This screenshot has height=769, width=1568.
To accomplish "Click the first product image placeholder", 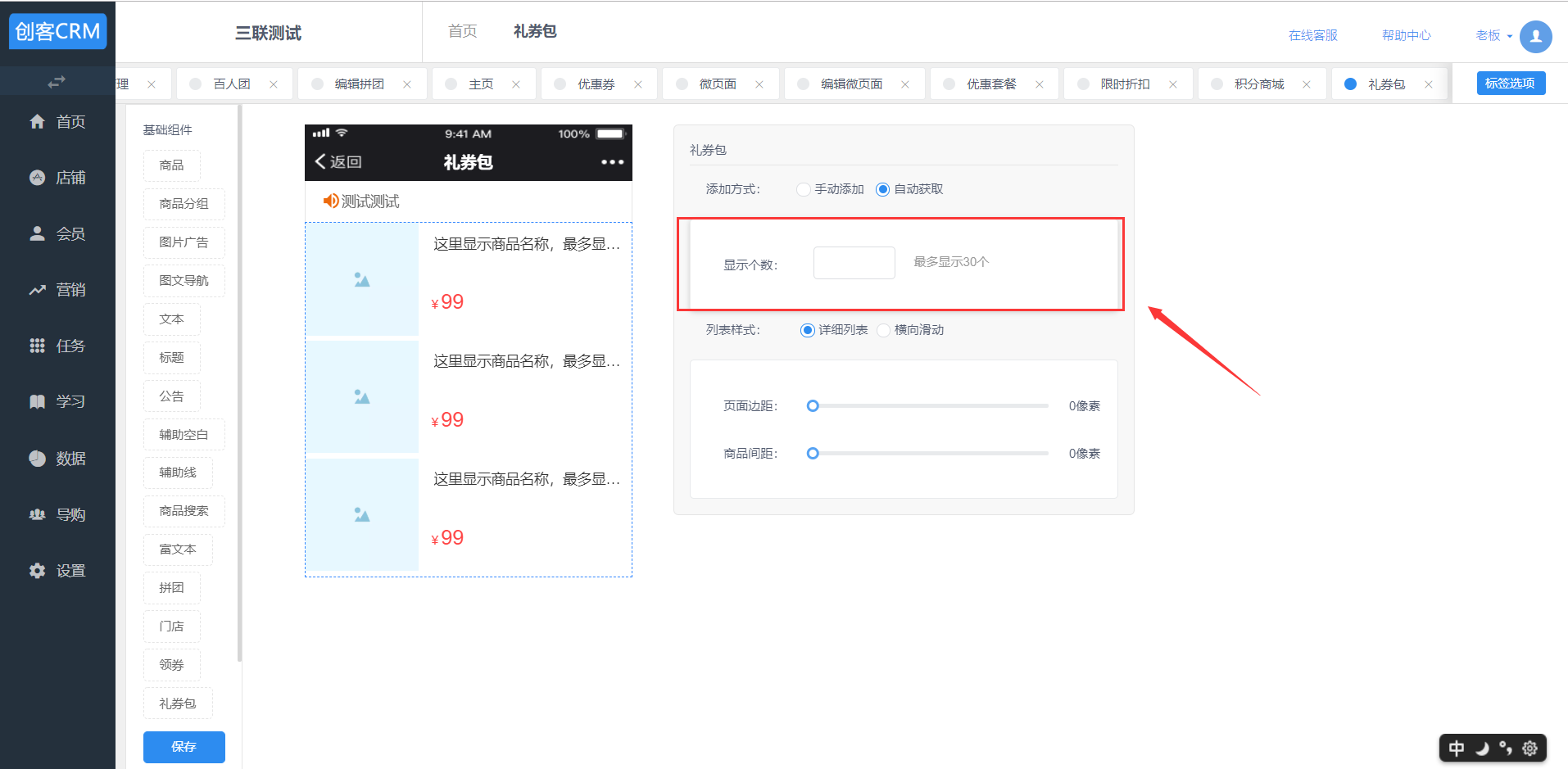I will click(362, 280).
